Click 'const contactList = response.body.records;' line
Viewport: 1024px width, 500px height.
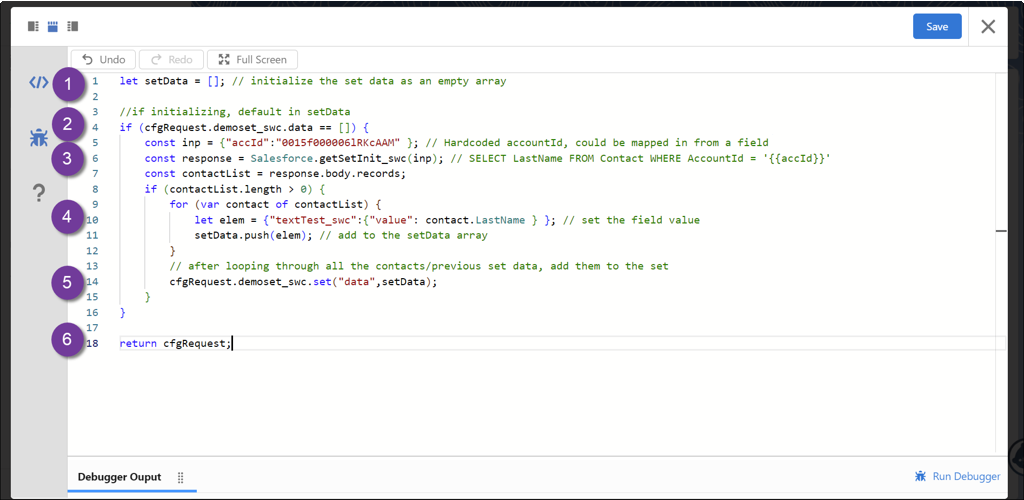pos(275,174)
